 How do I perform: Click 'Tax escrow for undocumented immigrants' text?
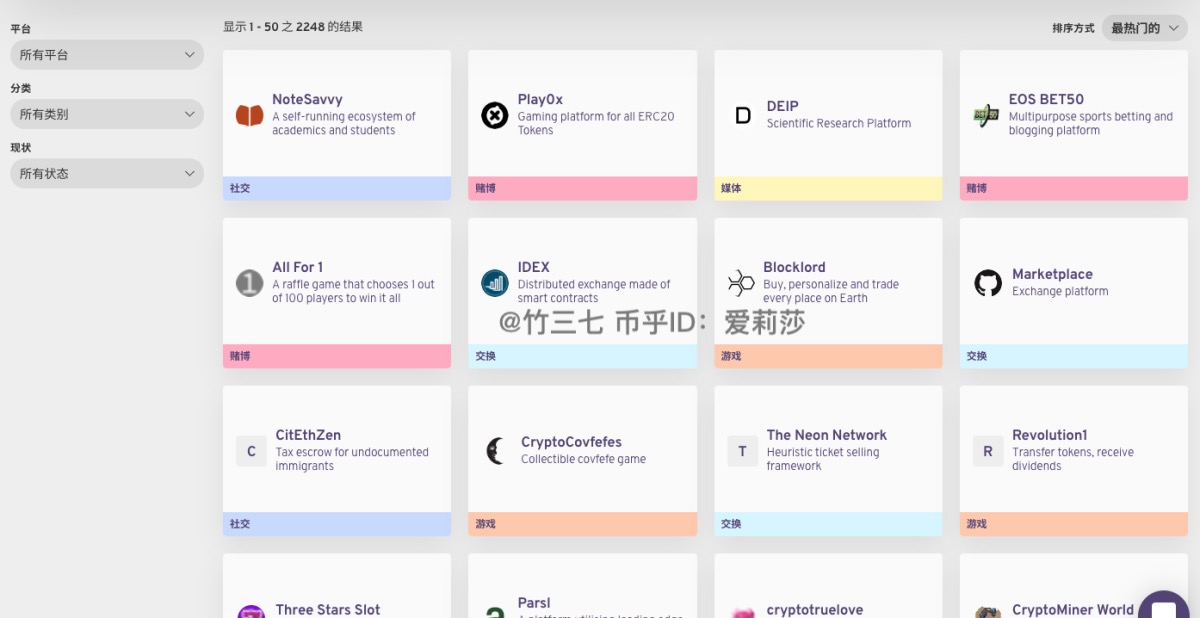point(352,460)
